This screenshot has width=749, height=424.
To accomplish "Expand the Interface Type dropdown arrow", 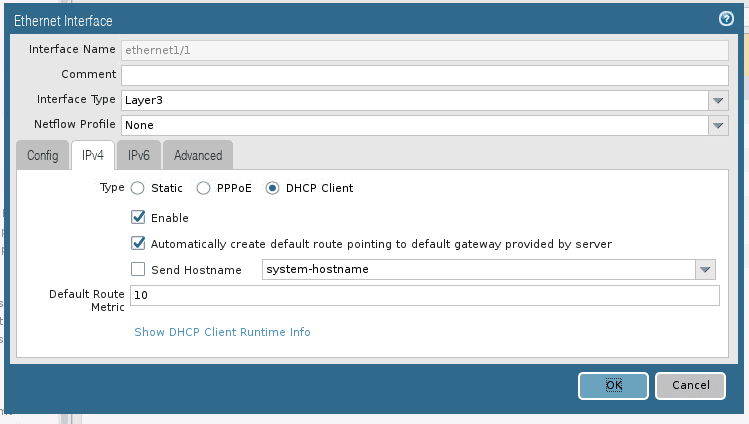I will pyautogui.click(x=718, y=100).
